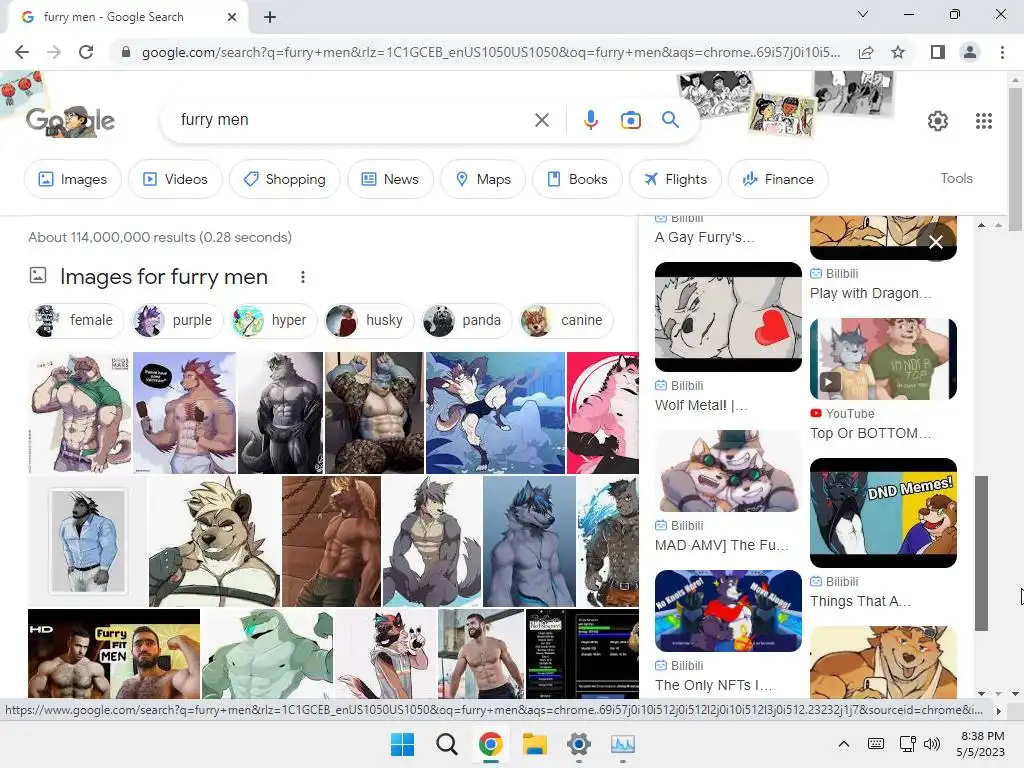Switch to Shopping results tab
This screenshot has height=768, width=1024.
(284, 179)
